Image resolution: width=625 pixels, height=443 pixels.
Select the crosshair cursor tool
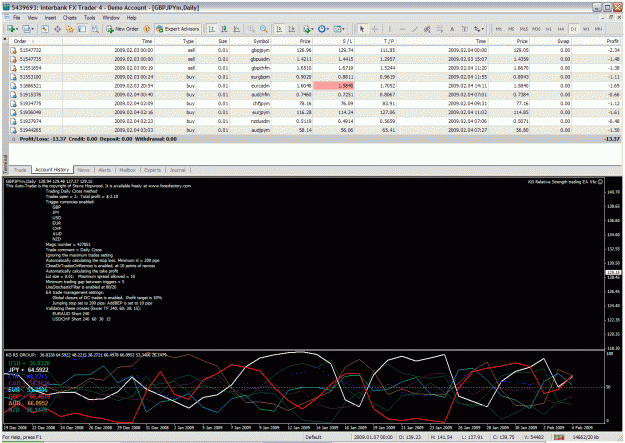[x=374, y=29]
